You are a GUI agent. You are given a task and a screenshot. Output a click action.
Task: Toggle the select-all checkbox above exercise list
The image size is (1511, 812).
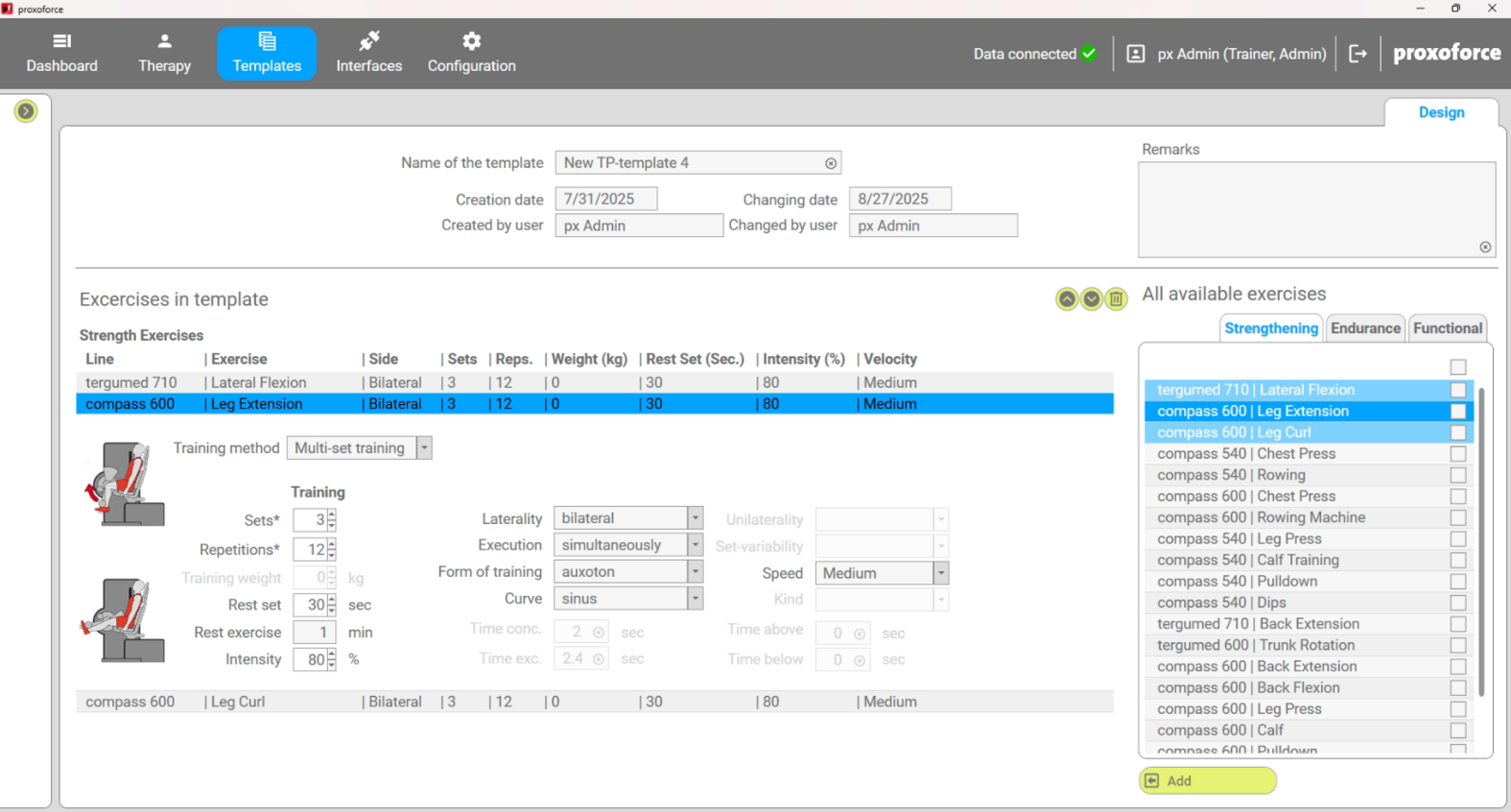pyautogui.click(x=1458, y=367)
